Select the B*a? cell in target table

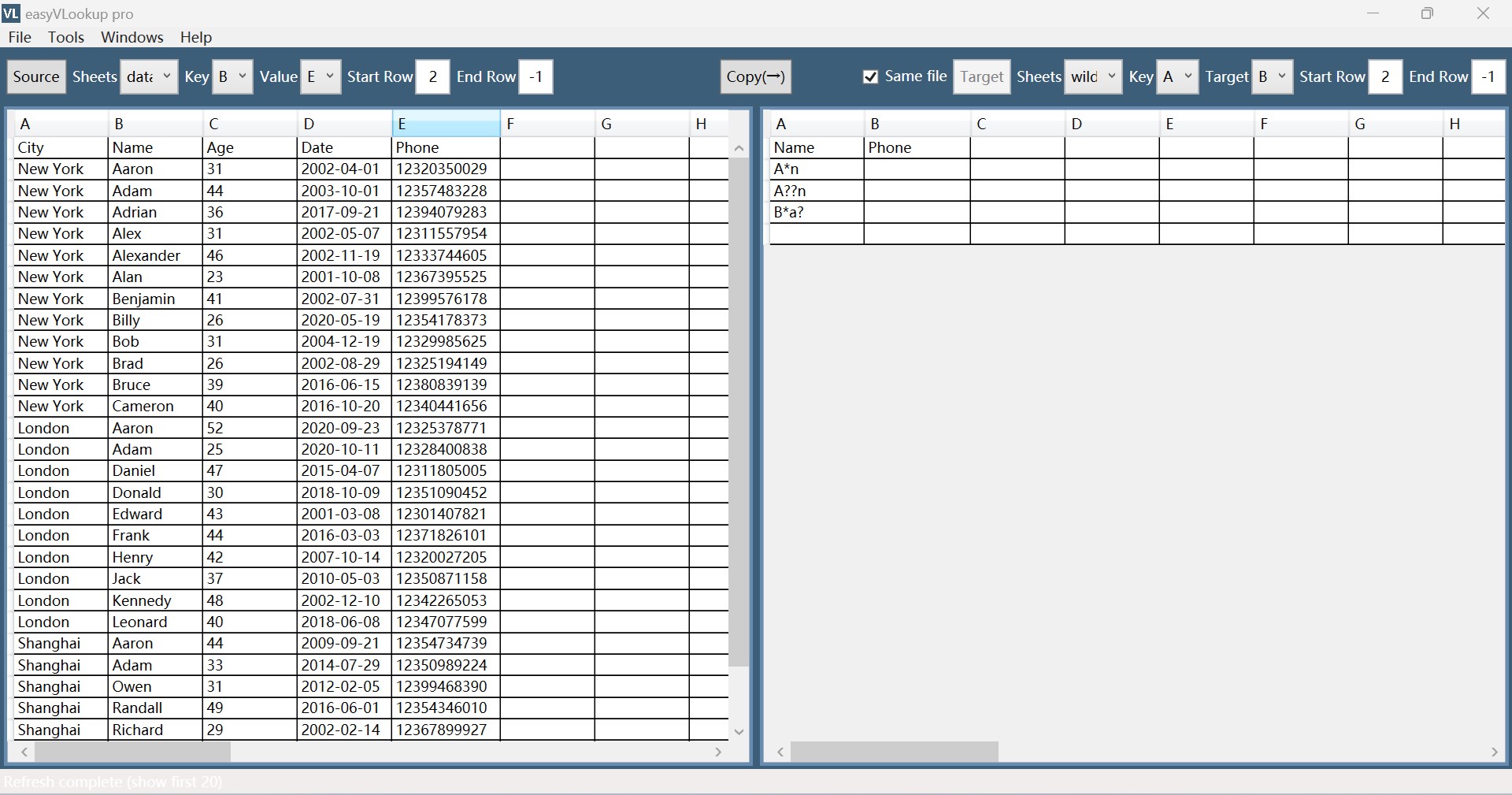point(817,212)
